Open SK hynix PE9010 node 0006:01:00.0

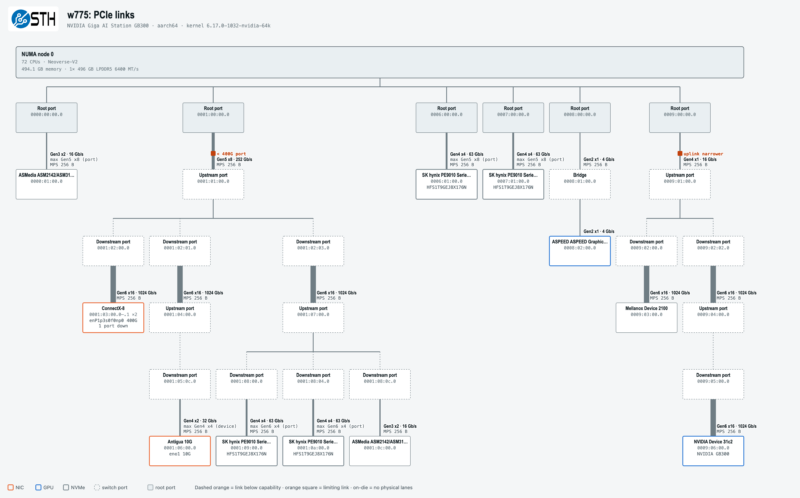pyautogui.click(x=446, y=184)
